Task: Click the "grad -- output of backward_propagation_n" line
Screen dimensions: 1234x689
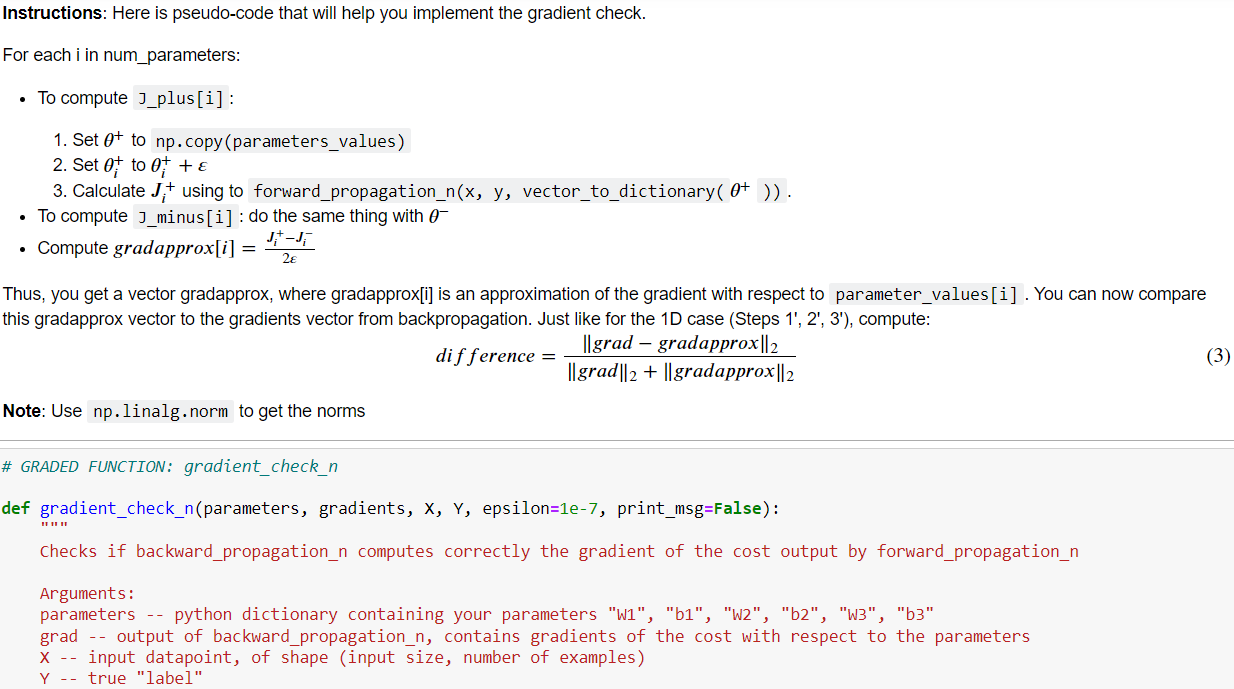Action: [535, 636]
